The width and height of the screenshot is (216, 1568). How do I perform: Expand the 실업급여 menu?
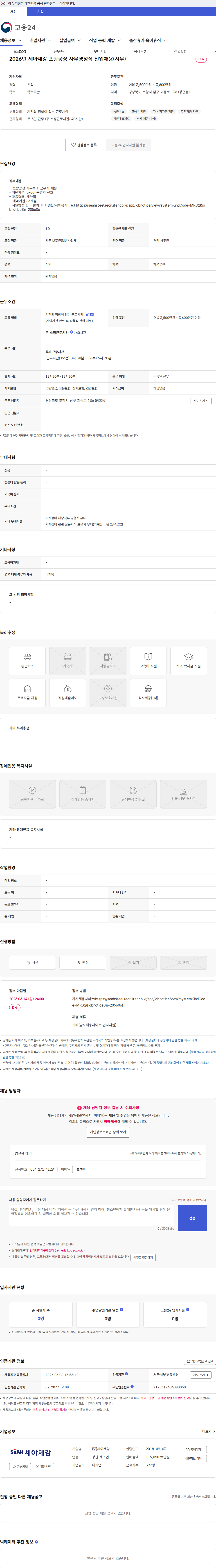pyautogui.click(x=70, y=41)
